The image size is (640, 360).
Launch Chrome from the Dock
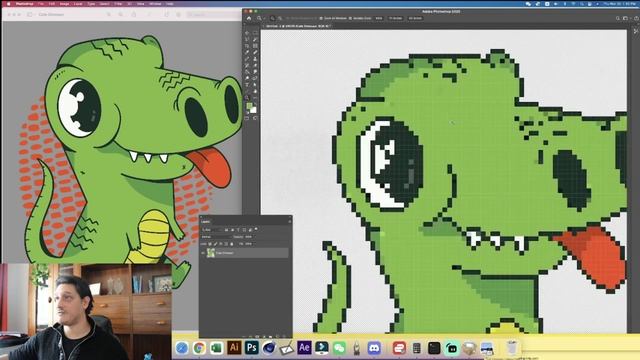[199, 348]
